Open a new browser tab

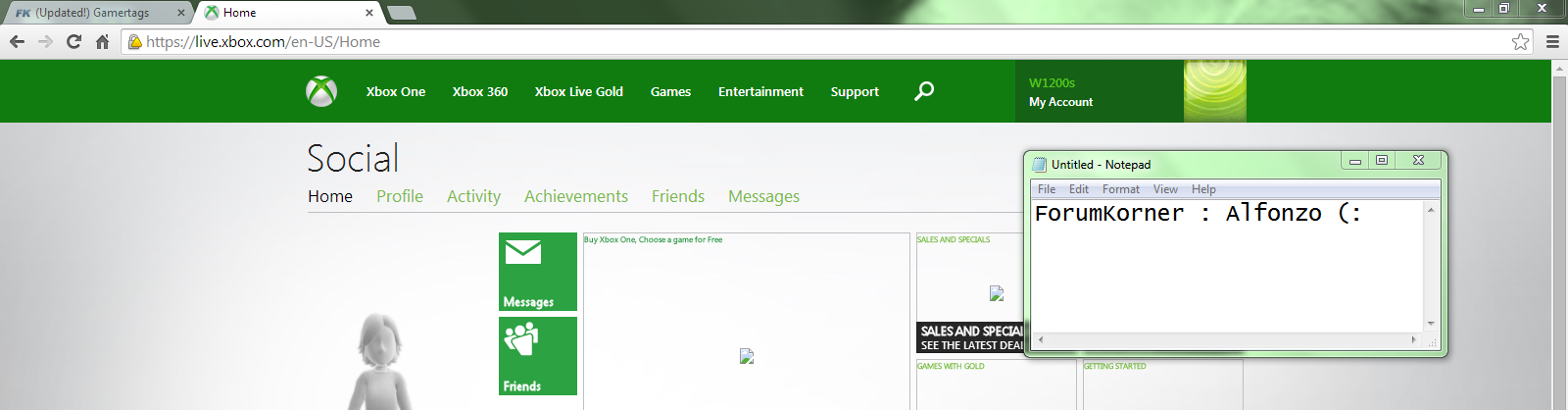(x=402, y=13)
